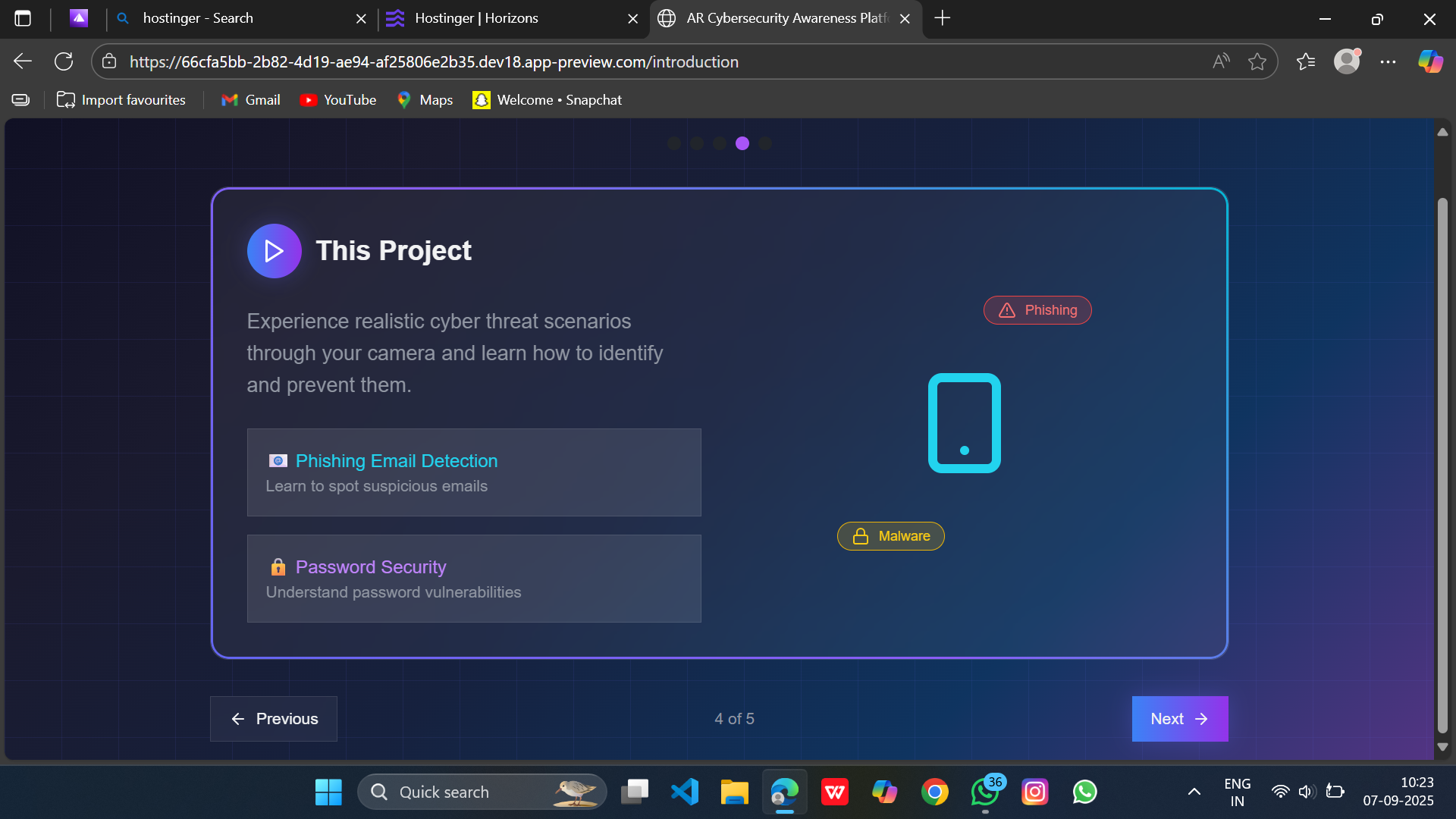This screenshot has height=819, width=1456.
Task: Open Copilot icon in browser toolbar
Action: tap(1430, 61)
